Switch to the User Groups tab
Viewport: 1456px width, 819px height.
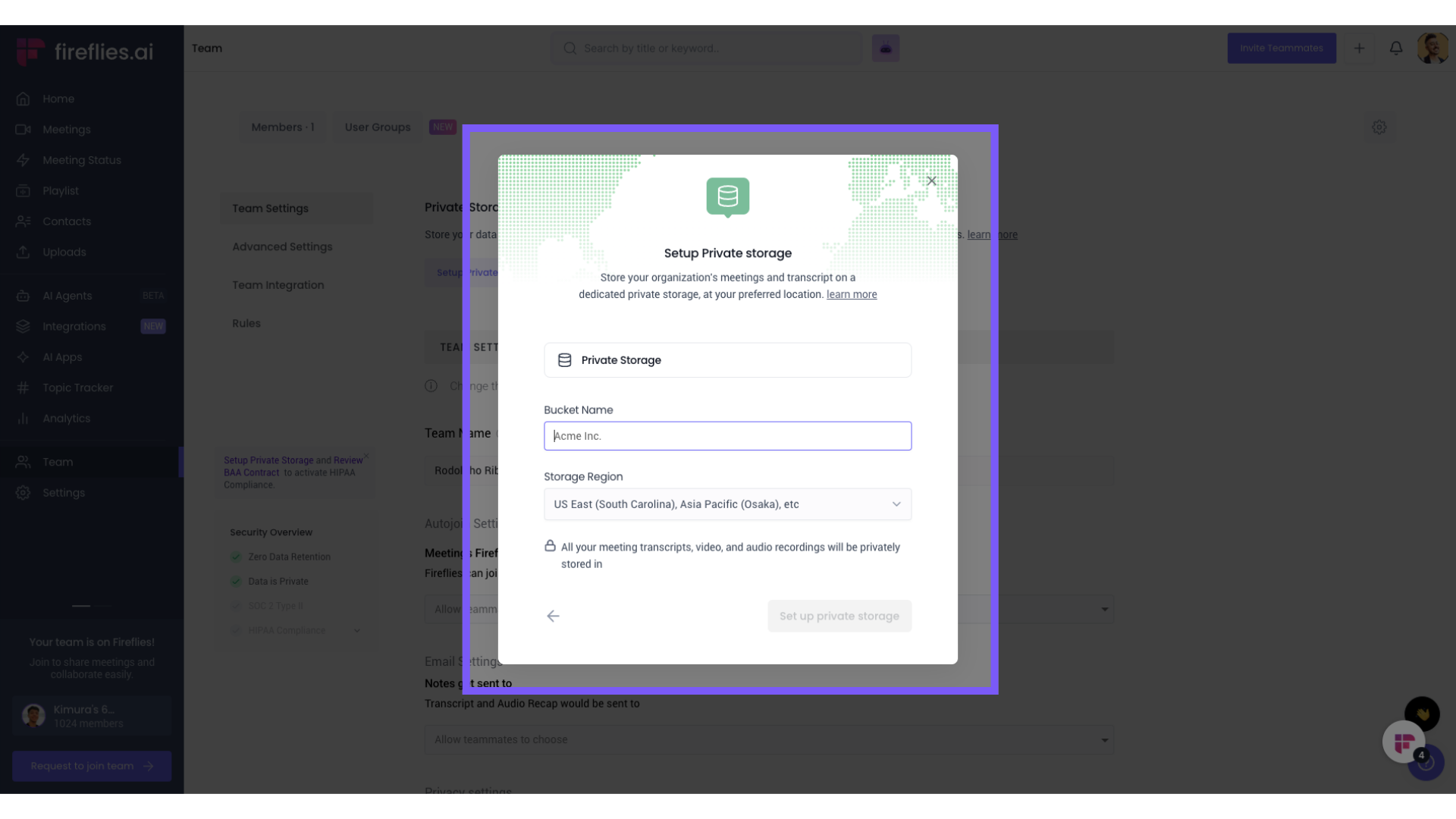coord(377,127)
